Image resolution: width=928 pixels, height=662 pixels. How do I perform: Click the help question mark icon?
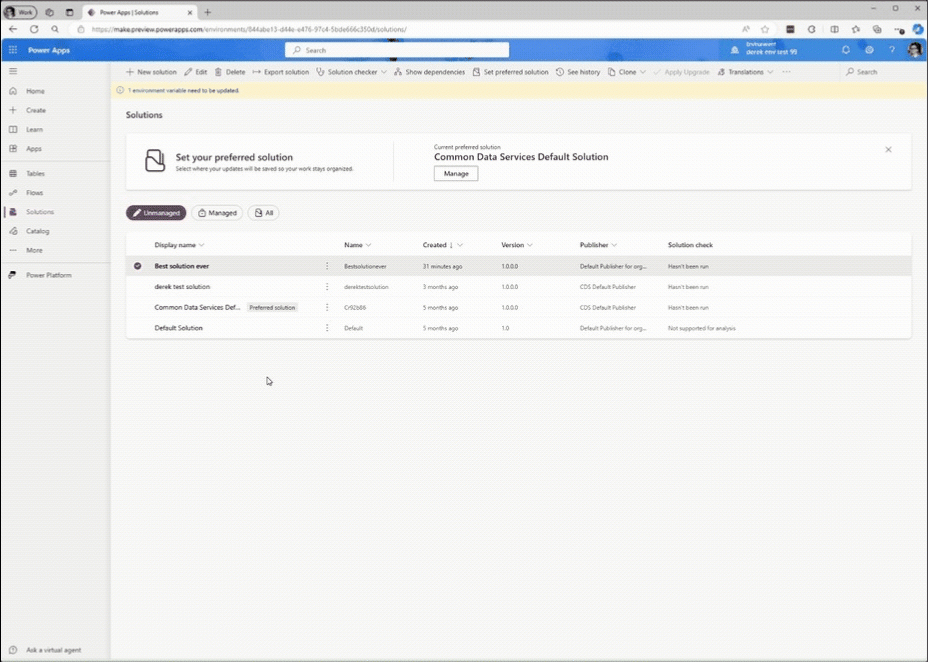pos(892,50)
